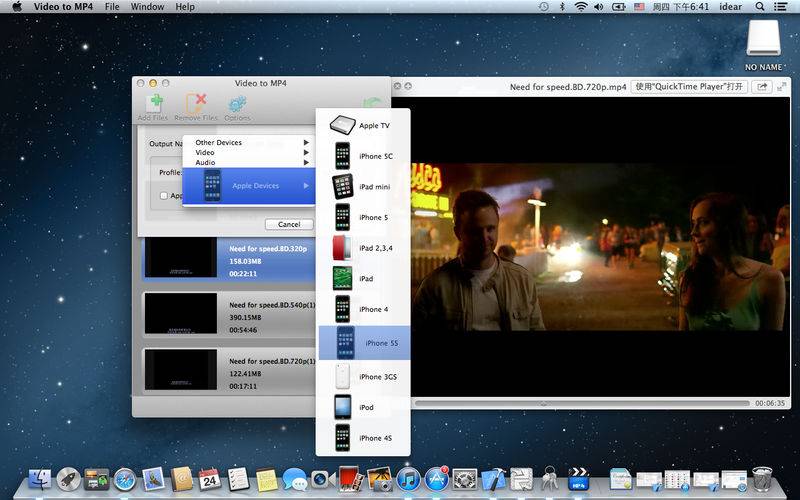
Task: Click thumbnail of the 320p video
Action: [x=181, y=258]
